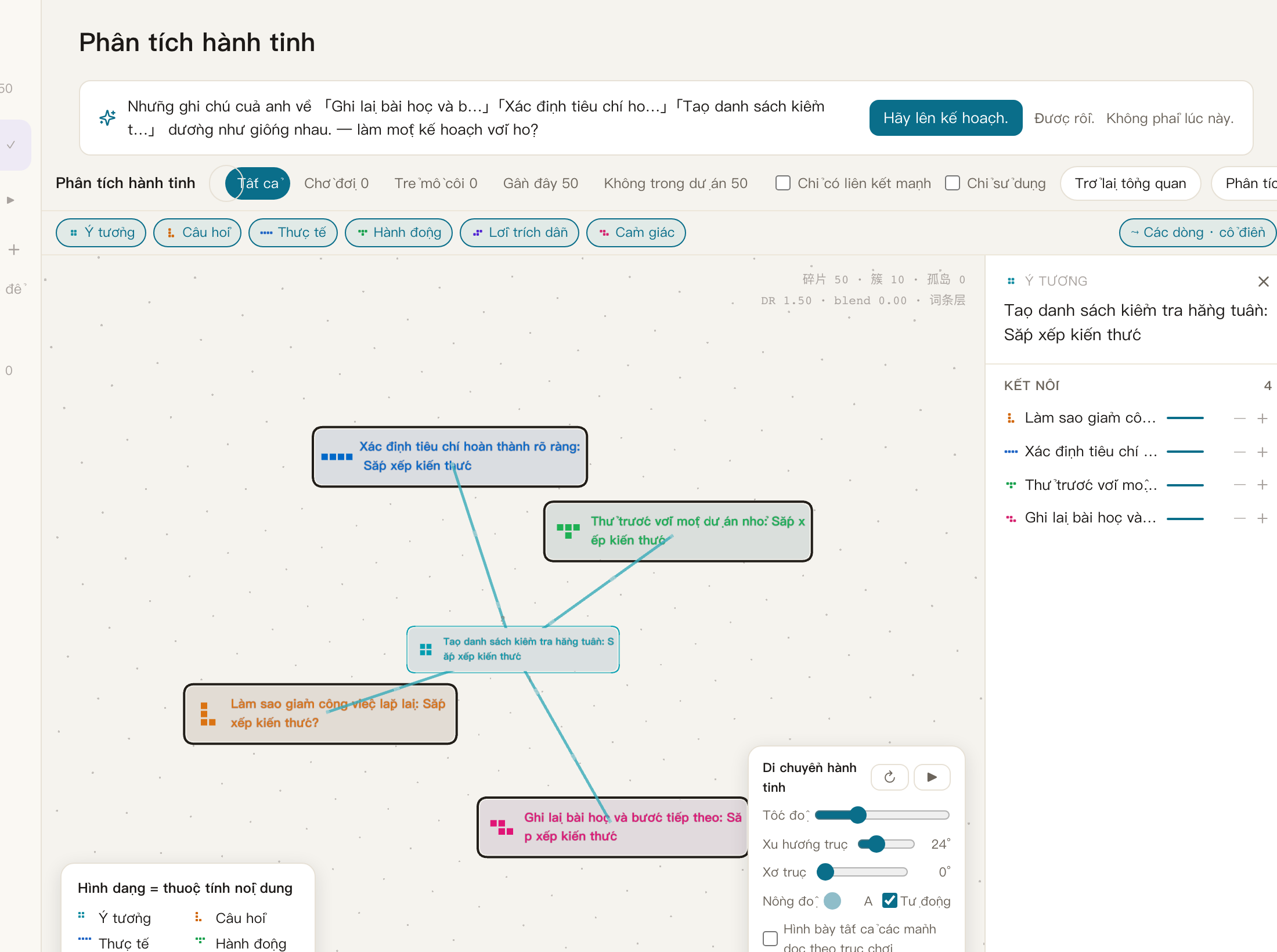Image resolution: width=1277 pixels, height=952 pixels.
Task: Adjust the Tốc độ slider
Action: click(x=882, y=815)
